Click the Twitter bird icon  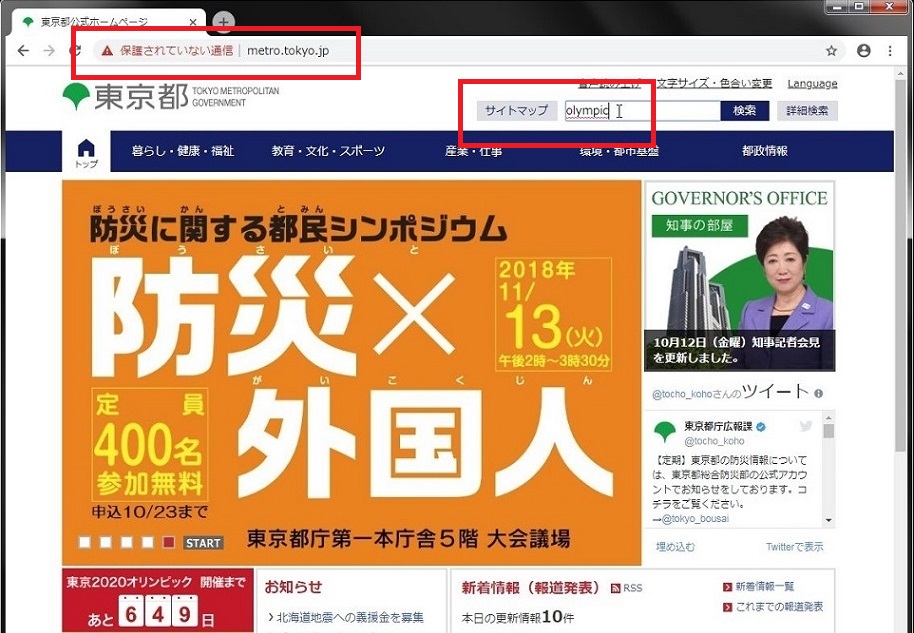click(x=806, y=426)
